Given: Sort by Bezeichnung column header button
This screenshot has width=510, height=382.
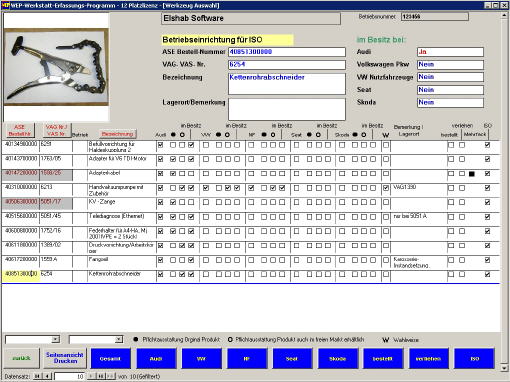Looking at the screenshot, I should [118, 134].
